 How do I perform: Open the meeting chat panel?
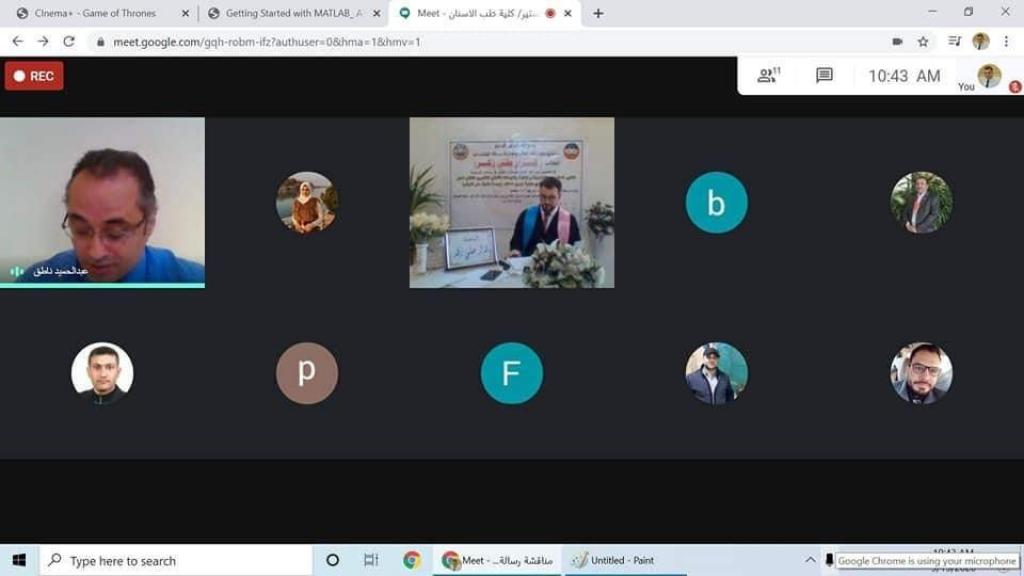(824, 76)
